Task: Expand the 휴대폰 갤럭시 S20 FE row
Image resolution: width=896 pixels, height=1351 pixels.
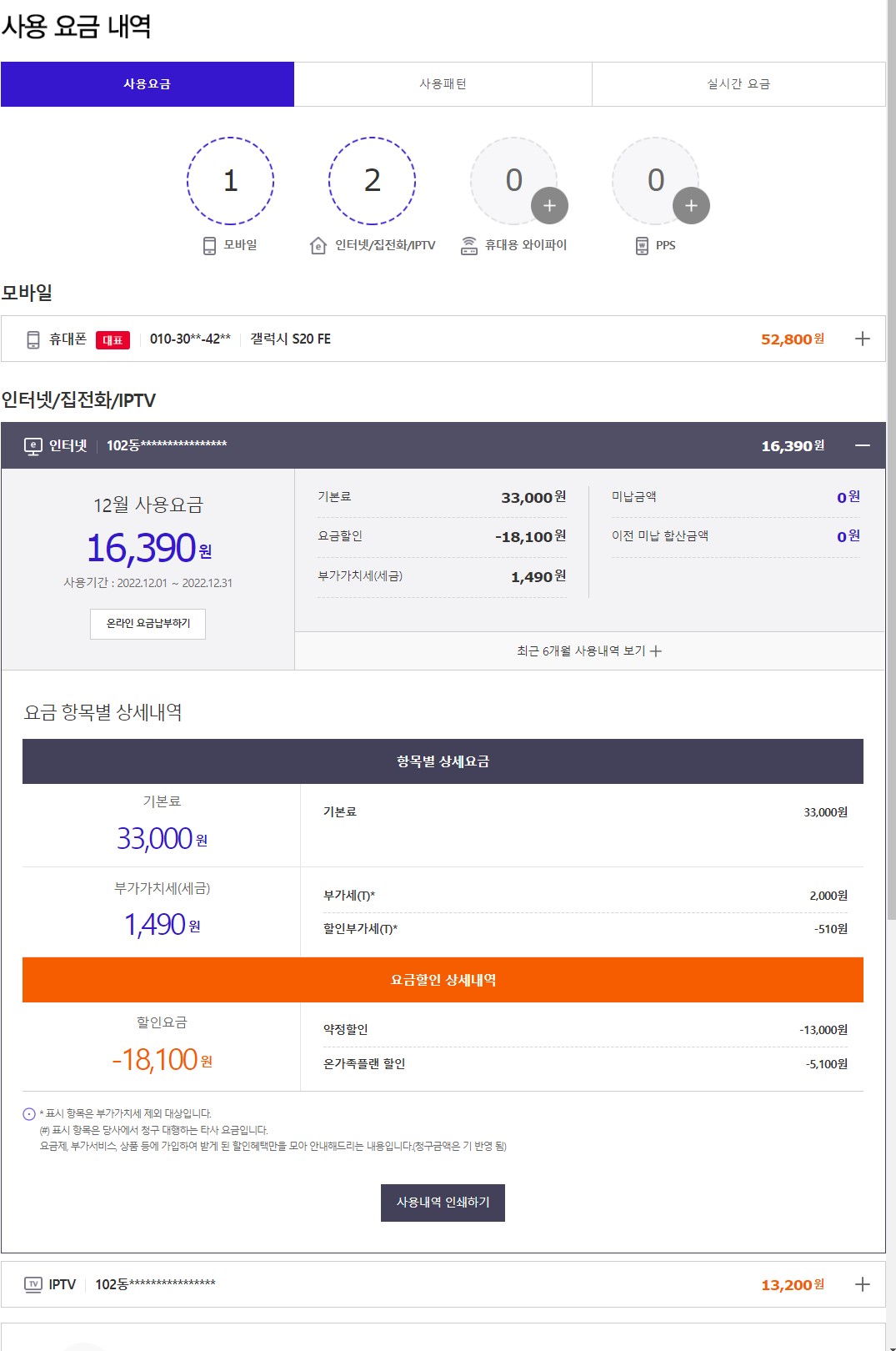Action: pyautogui.click(x=862, y=339)
